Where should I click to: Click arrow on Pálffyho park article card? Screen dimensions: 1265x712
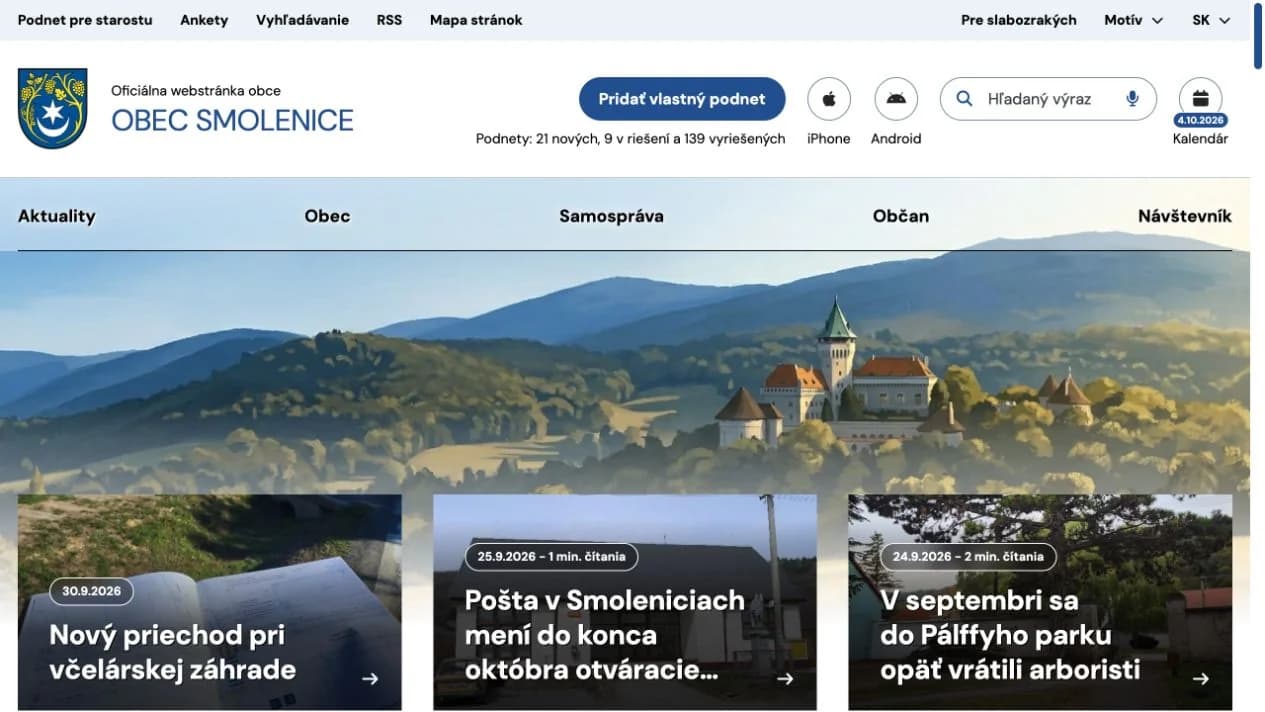coord(1200,679)
